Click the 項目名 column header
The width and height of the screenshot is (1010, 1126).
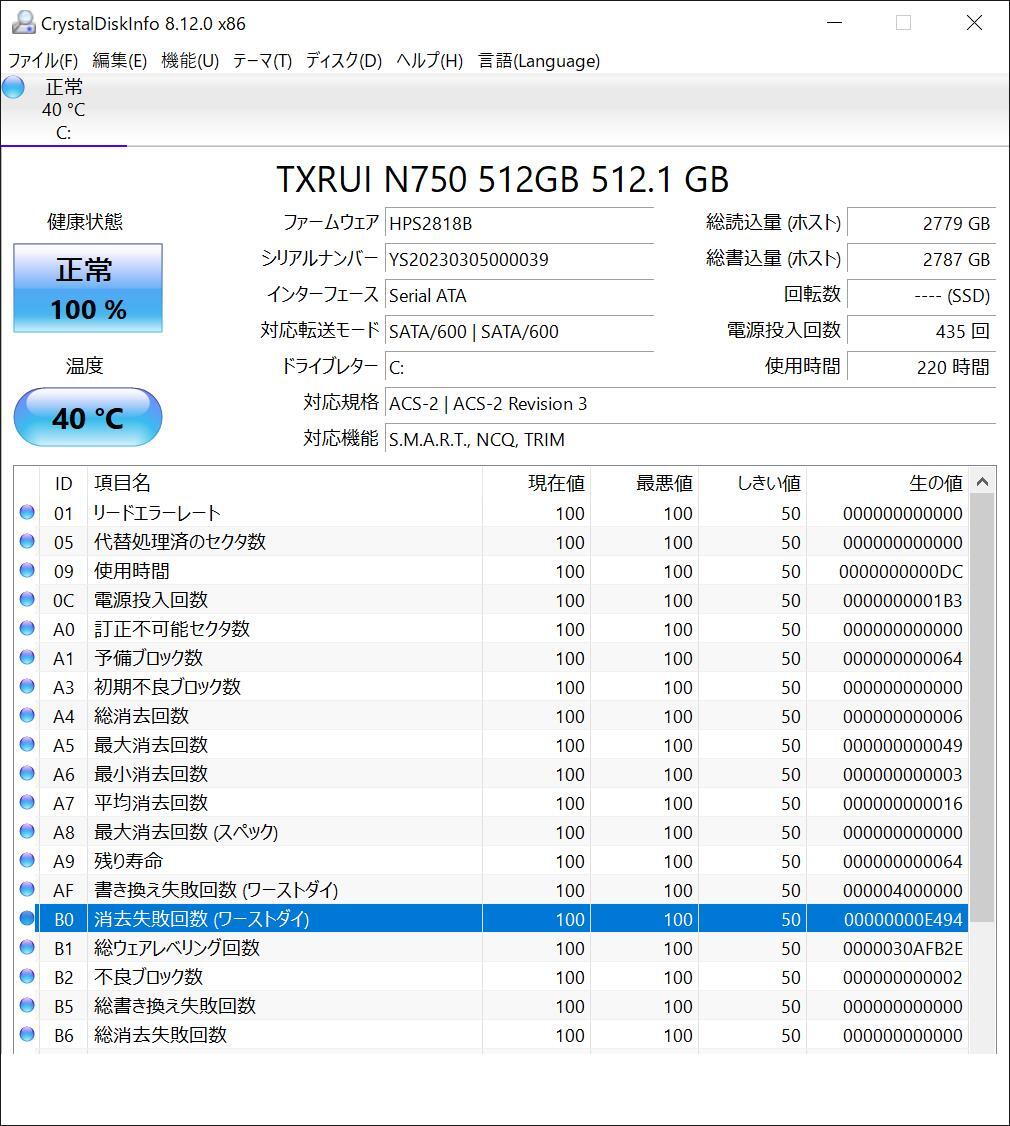(x=284, y=483)
